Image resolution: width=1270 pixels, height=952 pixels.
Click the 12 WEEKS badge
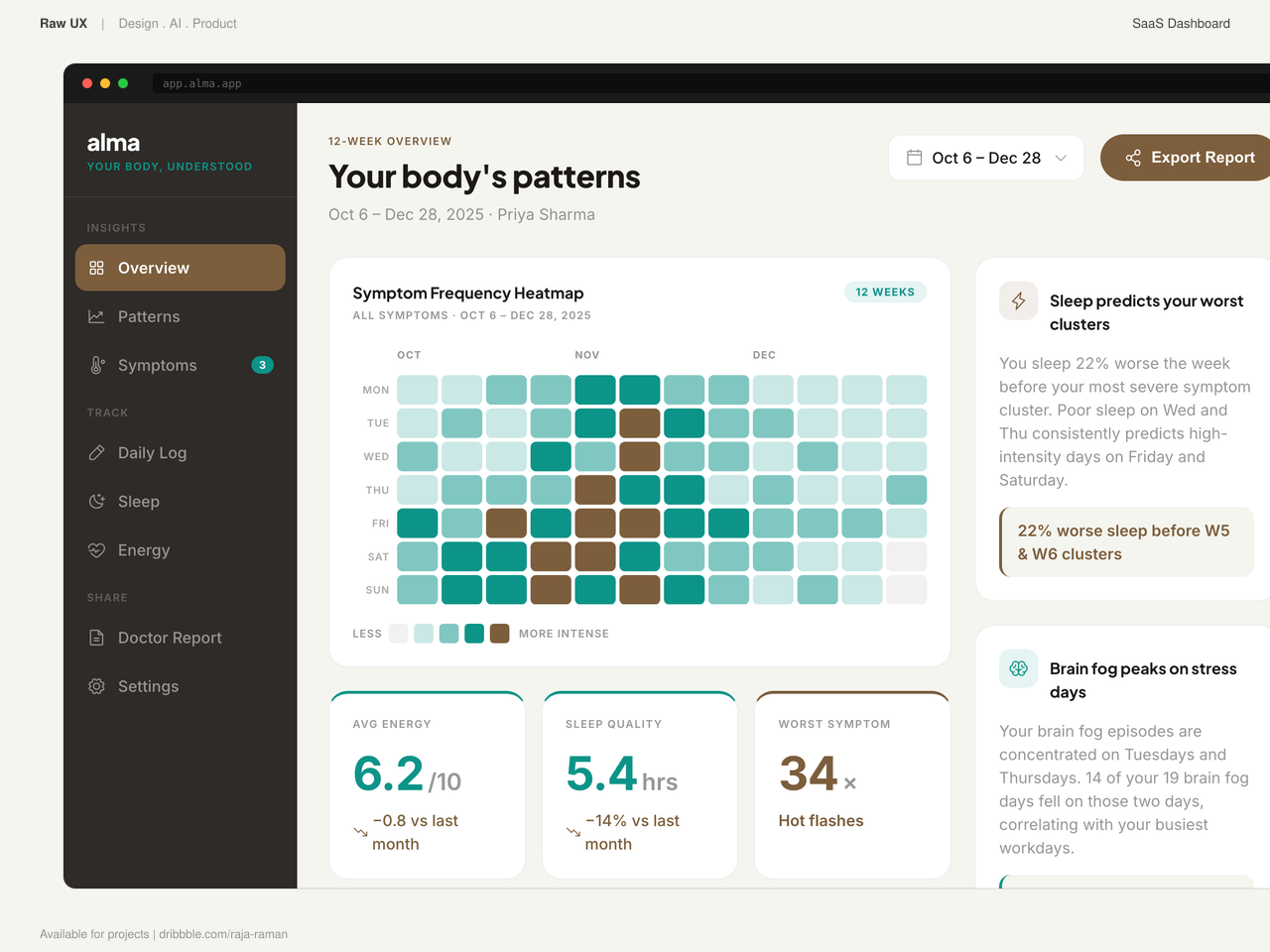coord(885,292)
